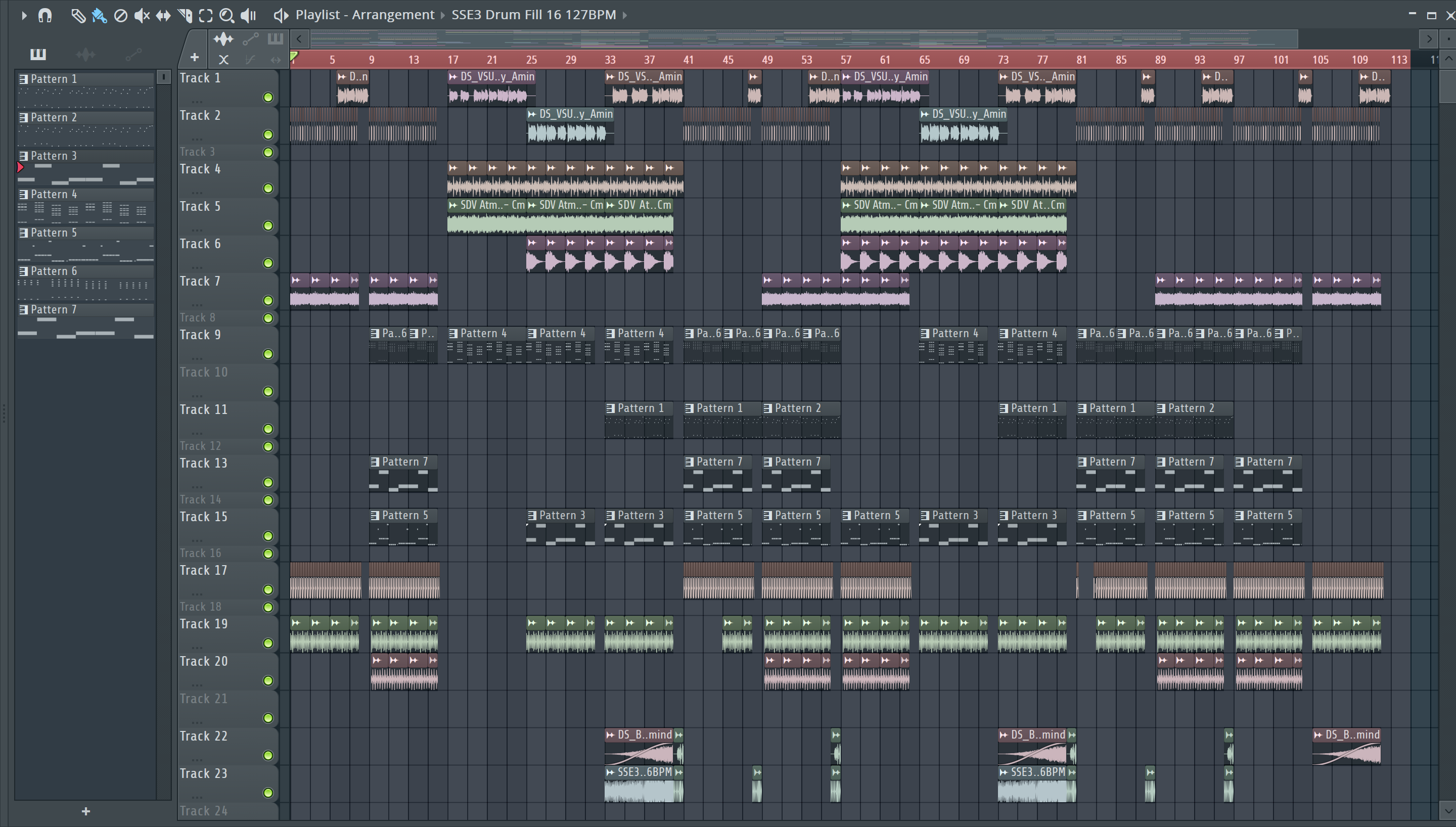Select the Slip tool double-arrow icon

163,15
